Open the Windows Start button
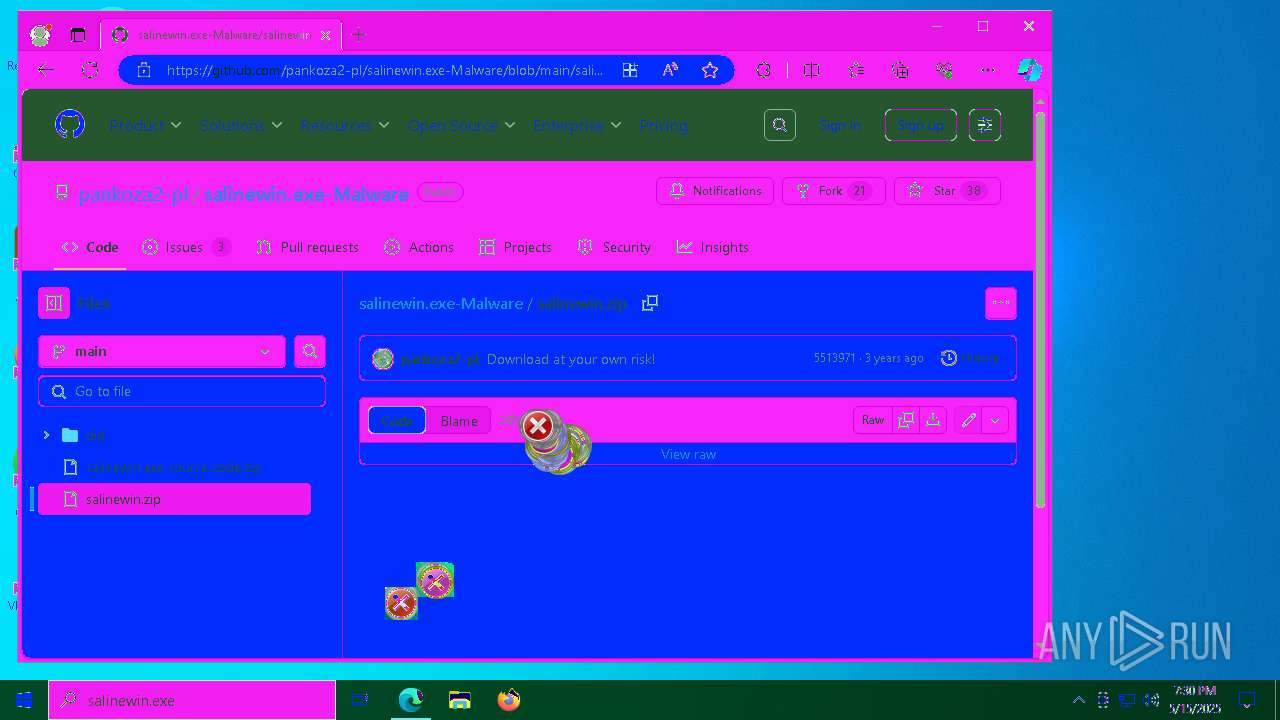This screenshot has width=1280, height=720. (x=24, y=700)
